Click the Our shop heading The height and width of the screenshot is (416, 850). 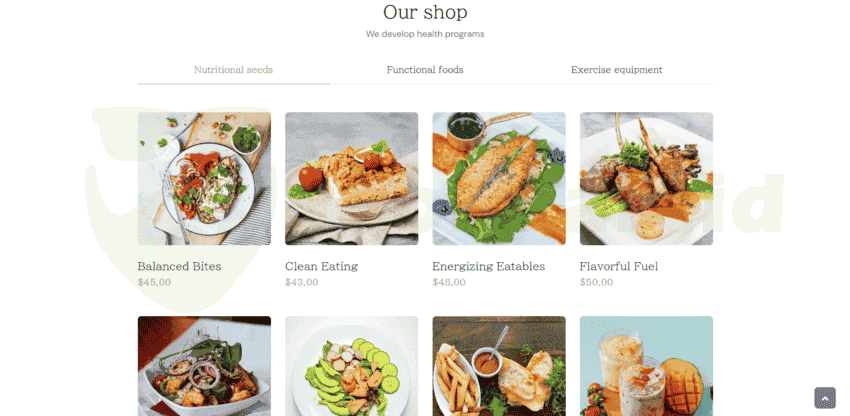pos(425,12)
